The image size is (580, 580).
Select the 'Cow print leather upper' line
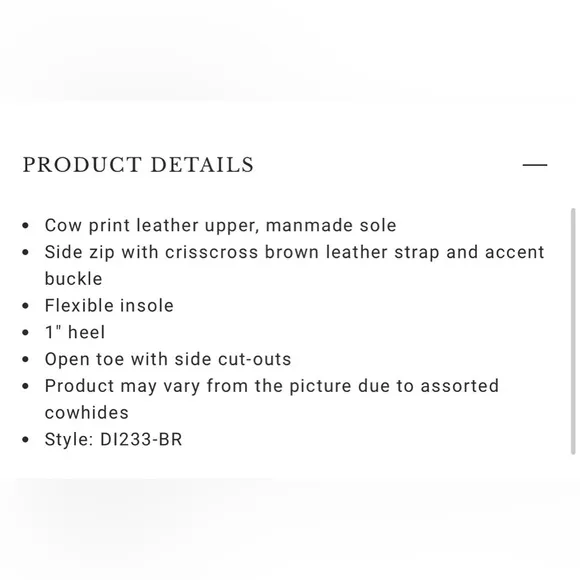coord(220,225)
